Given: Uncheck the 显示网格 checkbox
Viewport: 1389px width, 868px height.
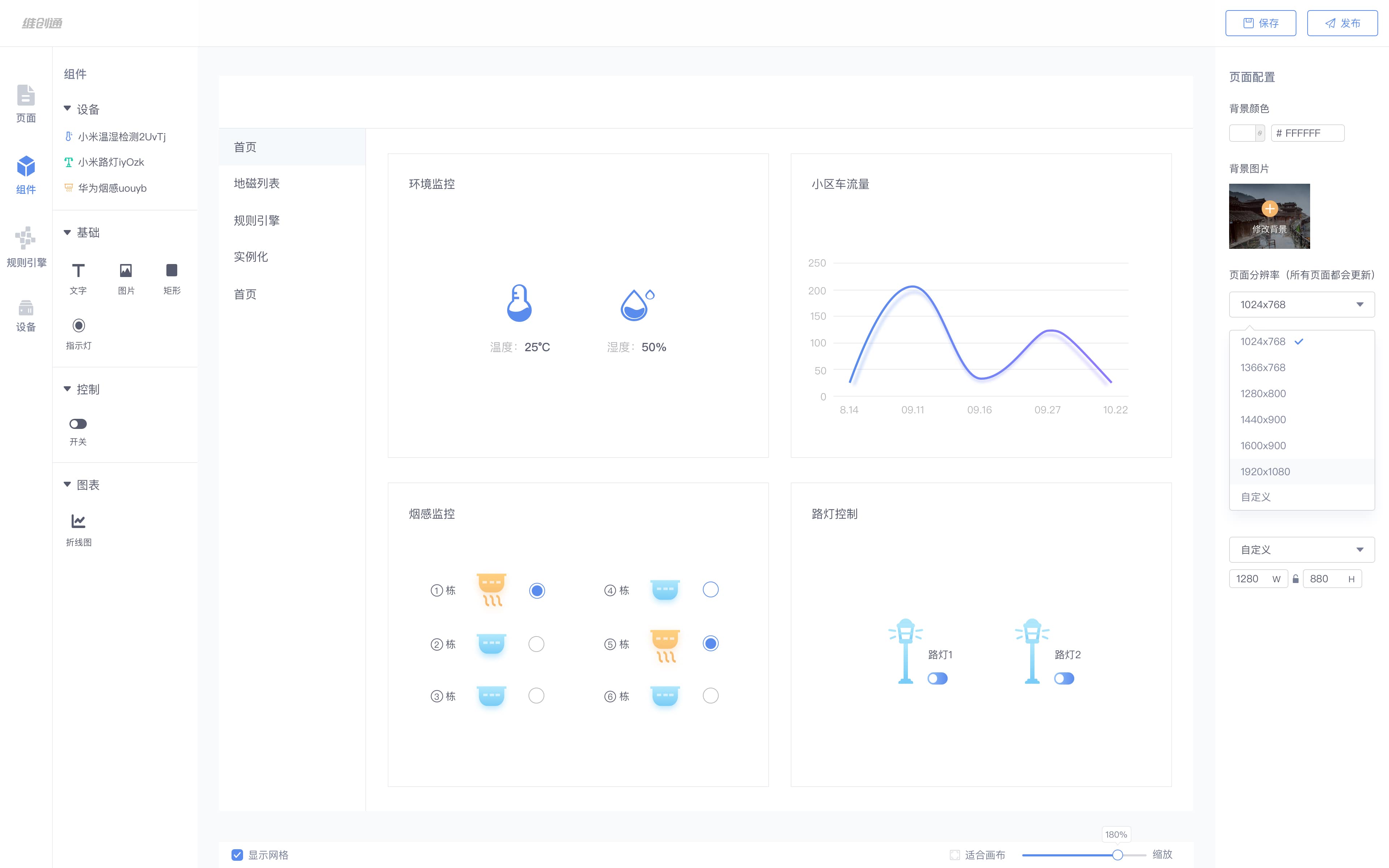Looking at the screenshot, I should (237, 855).
